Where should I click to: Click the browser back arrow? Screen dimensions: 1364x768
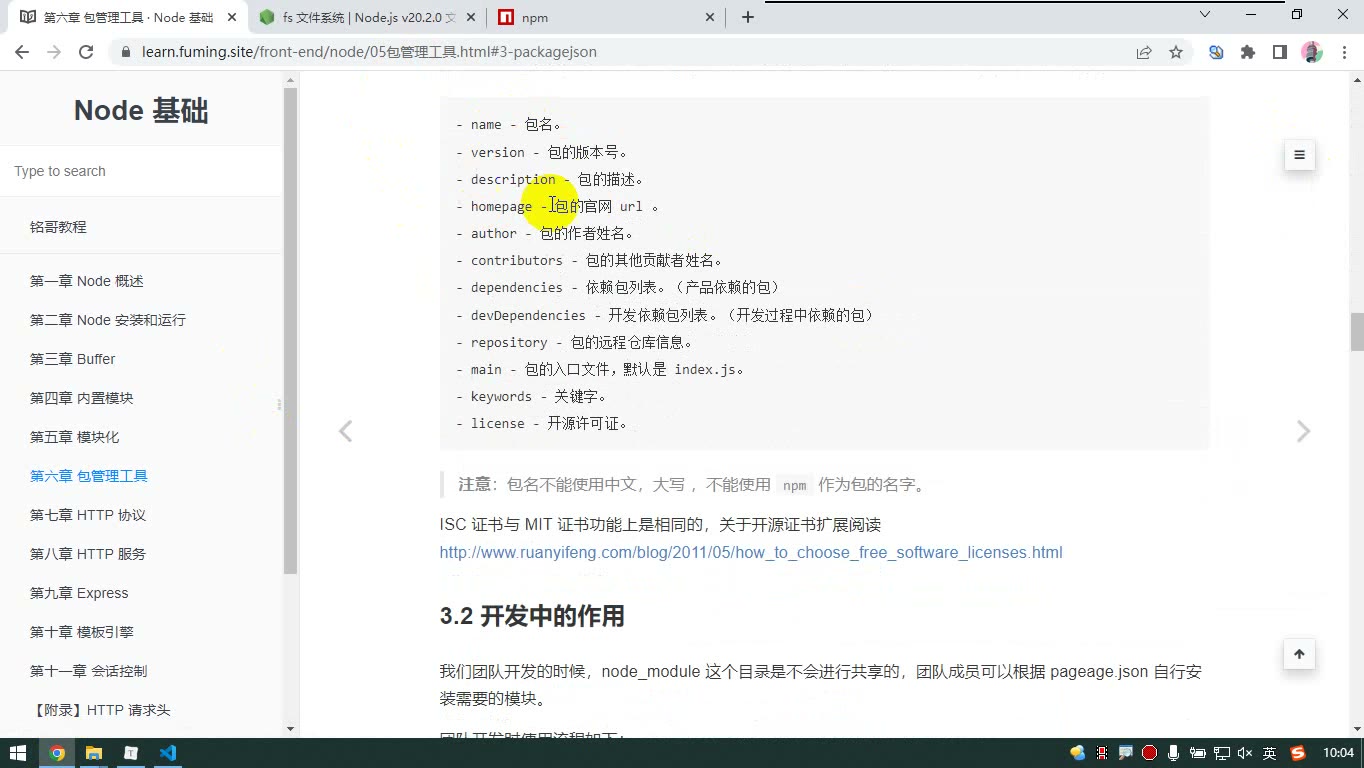point(23,52)
